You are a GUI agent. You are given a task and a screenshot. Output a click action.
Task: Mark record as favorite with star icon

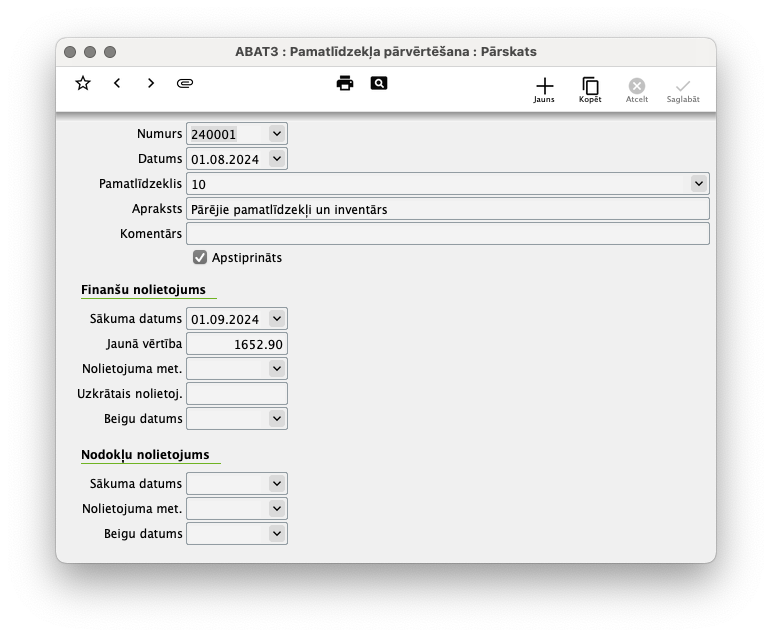pyautogui.click(x=83, y=83)
